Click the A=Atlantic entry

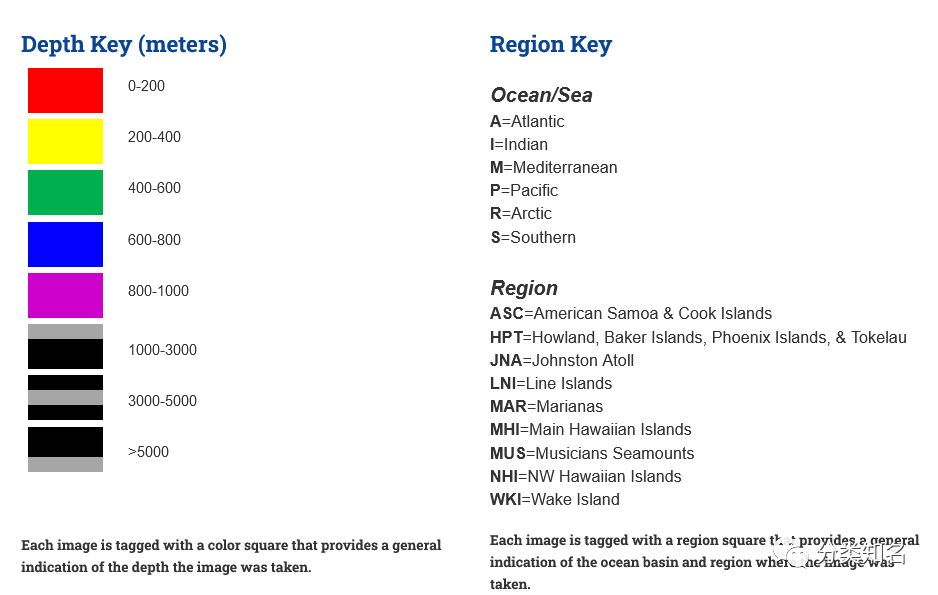[527, 121]
